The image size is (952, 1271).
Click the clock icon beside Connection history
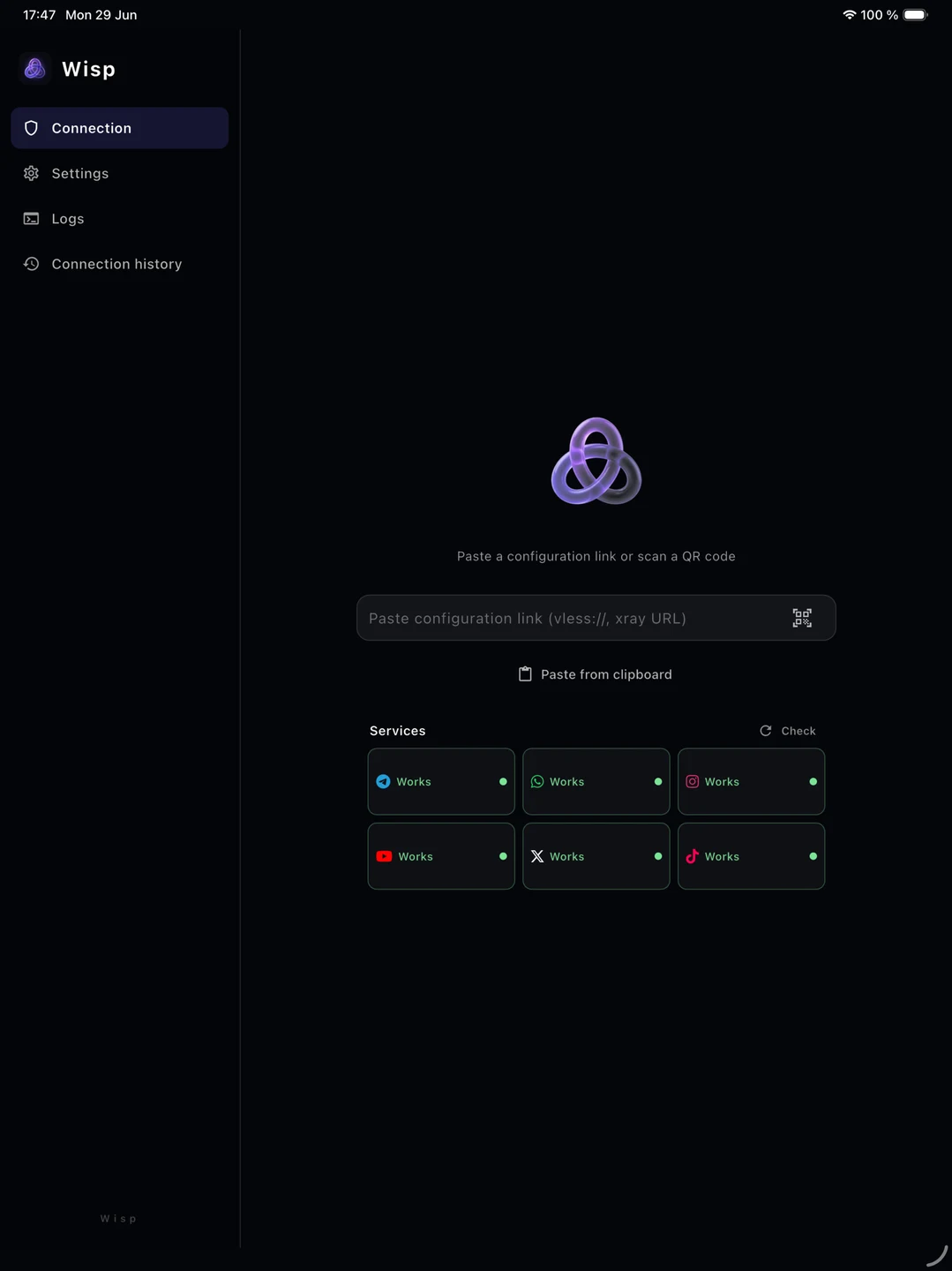point(31,264)
